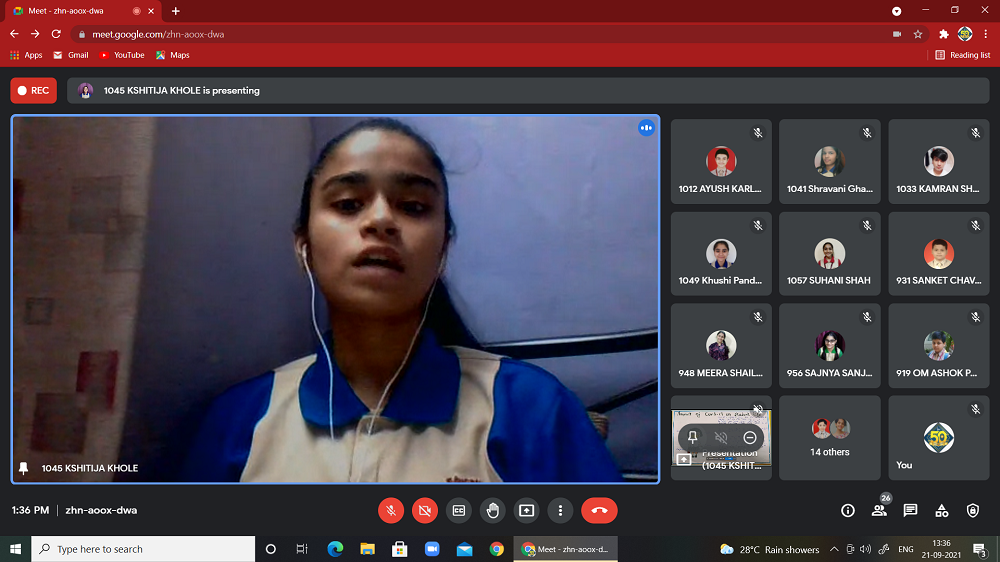Viewport: 1000px width, 562px height.
Task: Click the Windows taskbar search box
Action: click(143, 549)
